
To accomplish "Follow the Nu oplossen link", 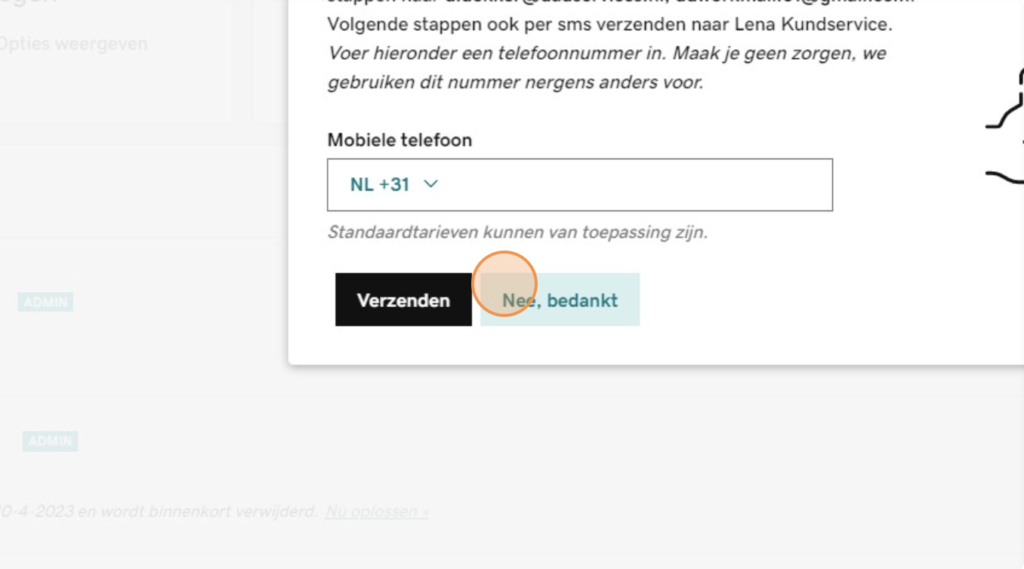I will (x=377, y=512).
